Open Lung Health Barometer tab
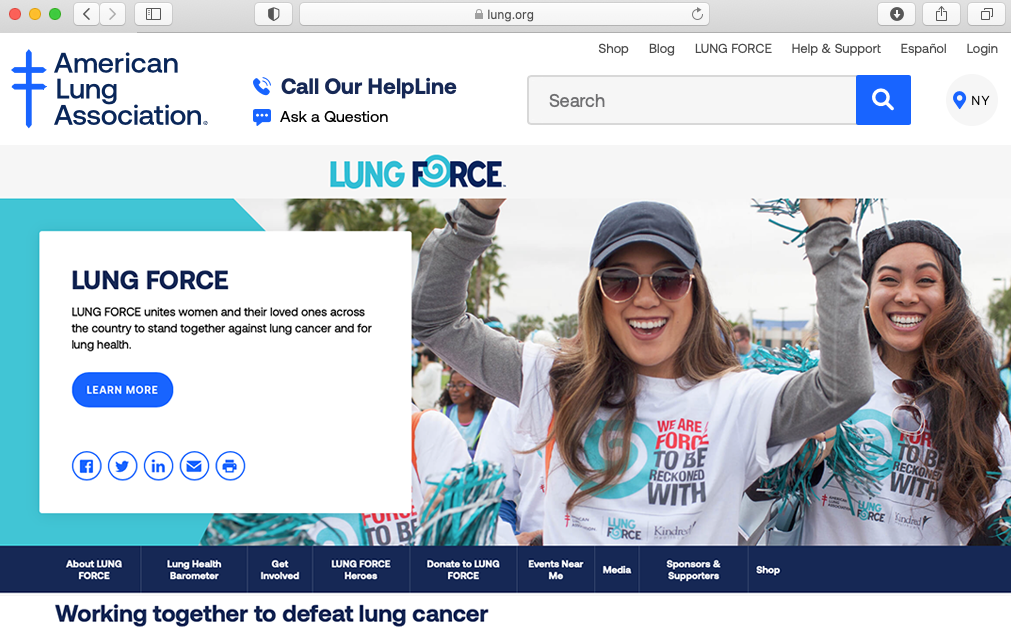Viewport: 1011px width, 634px height. pyautogui.click(x=194, y=570)
